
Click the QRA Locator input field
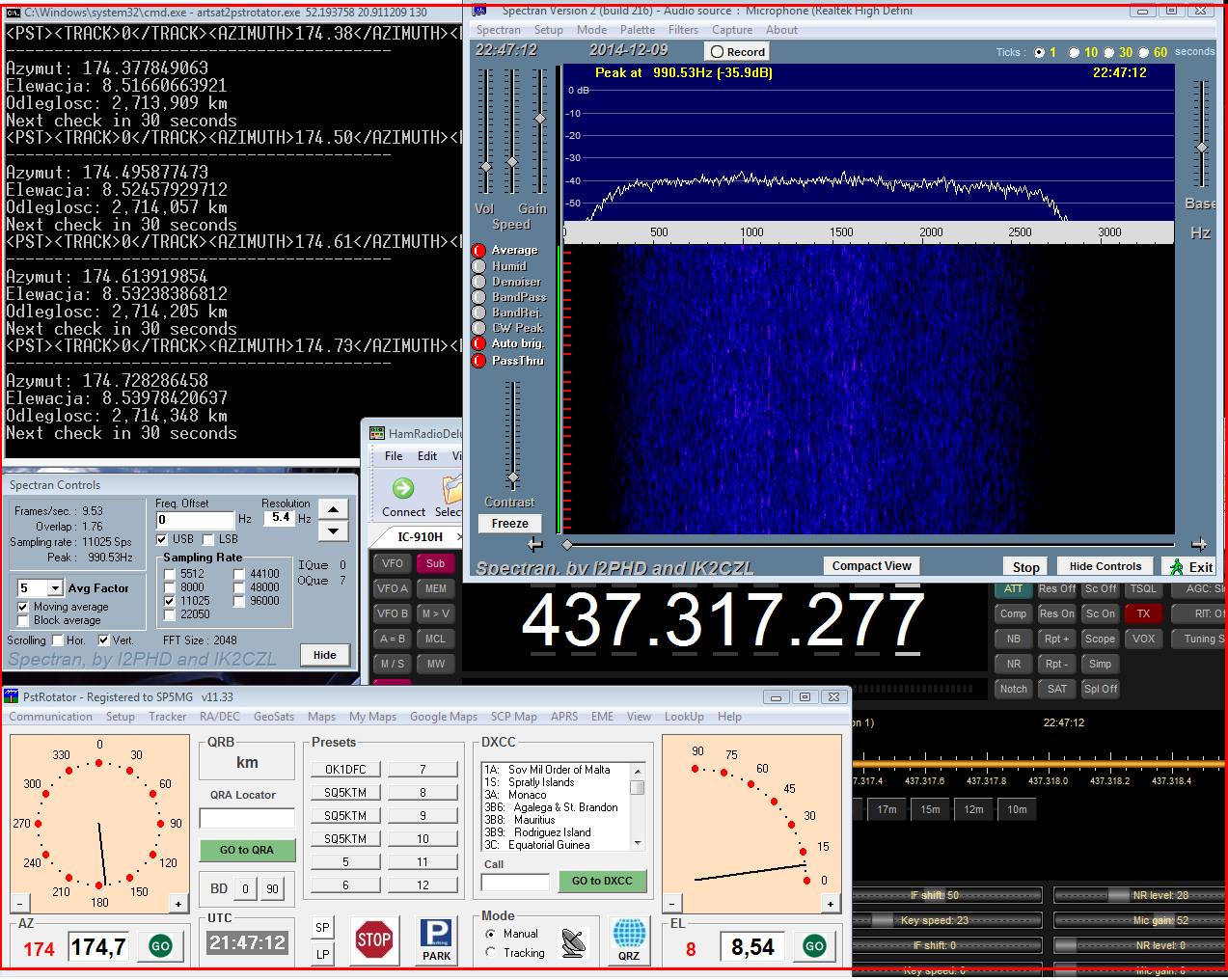[247, 818]
